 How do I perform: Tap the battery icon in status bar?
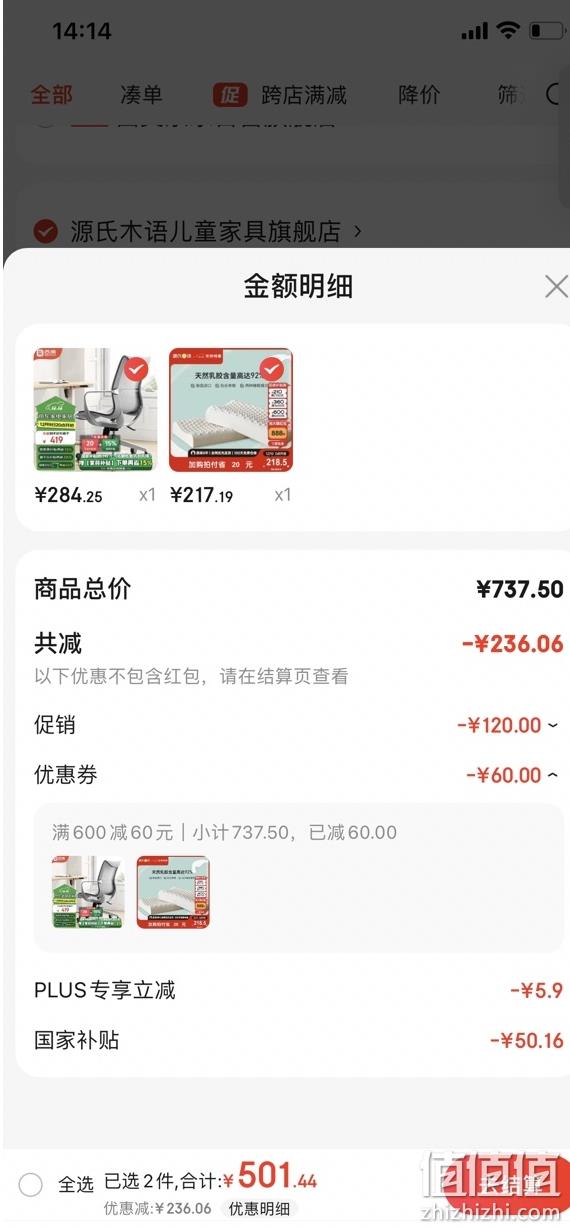pos(546,31)
